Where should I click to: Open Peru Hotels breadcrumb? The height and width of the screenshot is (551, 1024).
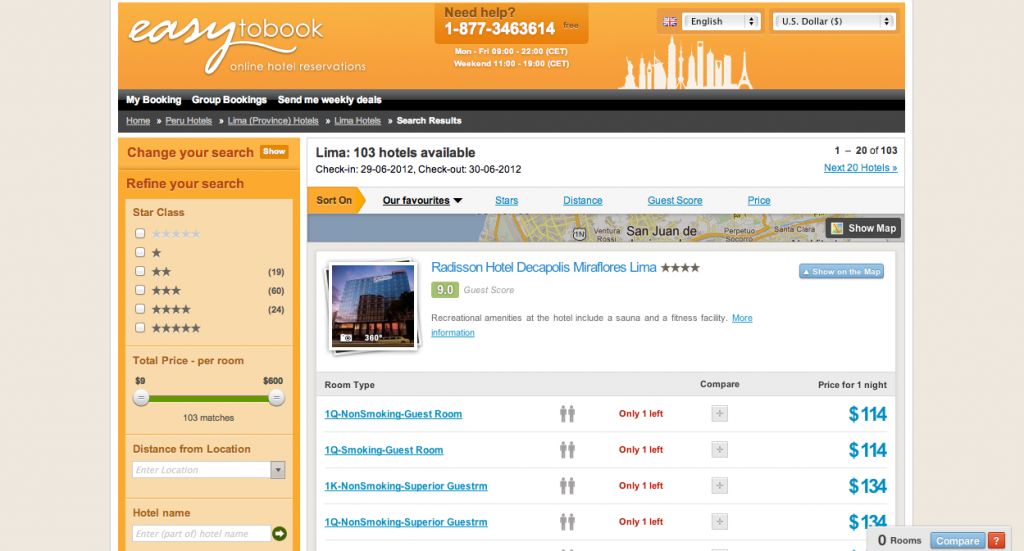point(189,121)
